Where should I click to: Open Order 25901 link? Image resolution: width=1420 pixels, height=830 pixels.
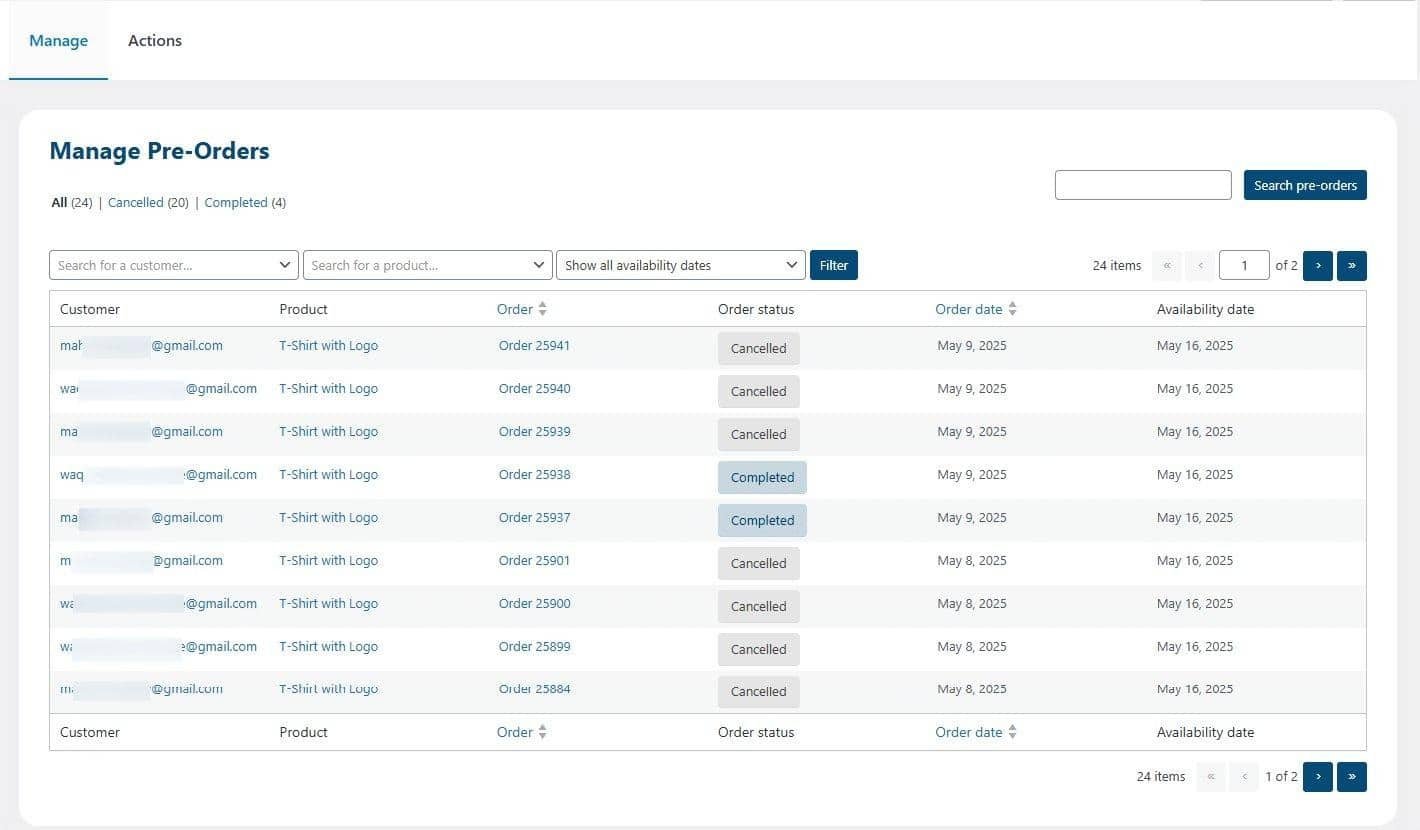click(x=534, y=561)
